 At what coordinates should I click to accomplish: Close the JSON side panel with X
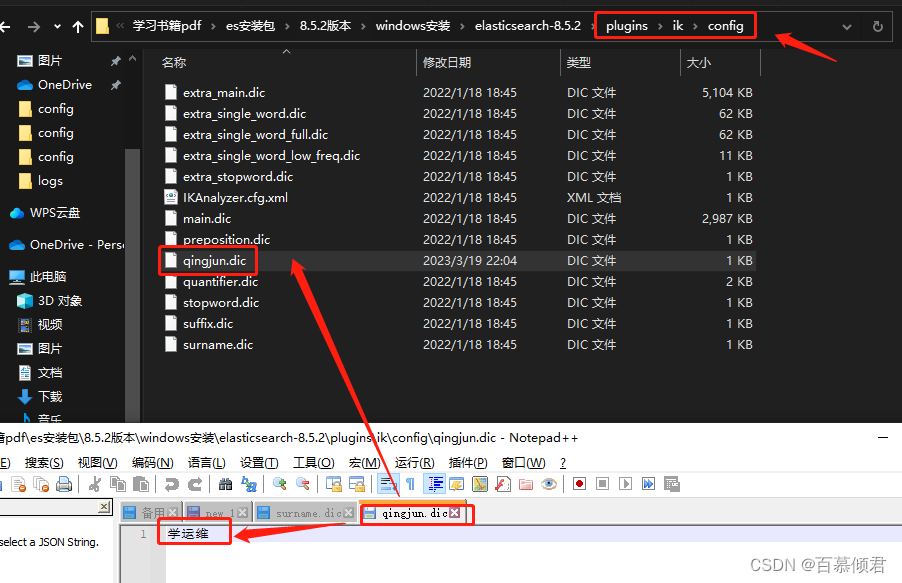[x=104, y=506]
